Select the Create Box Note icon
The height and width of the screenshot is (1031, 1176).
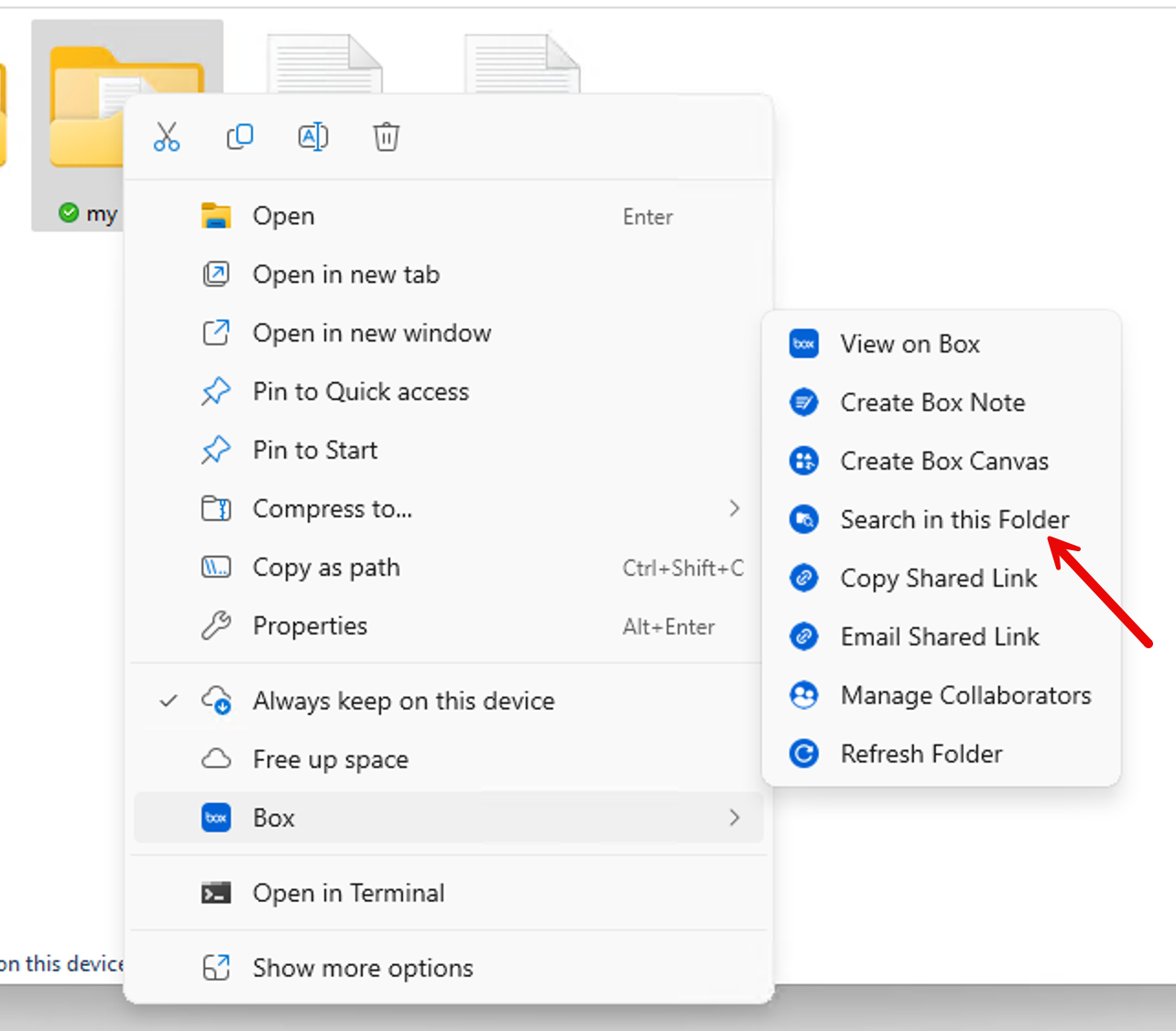pos(803,402)
